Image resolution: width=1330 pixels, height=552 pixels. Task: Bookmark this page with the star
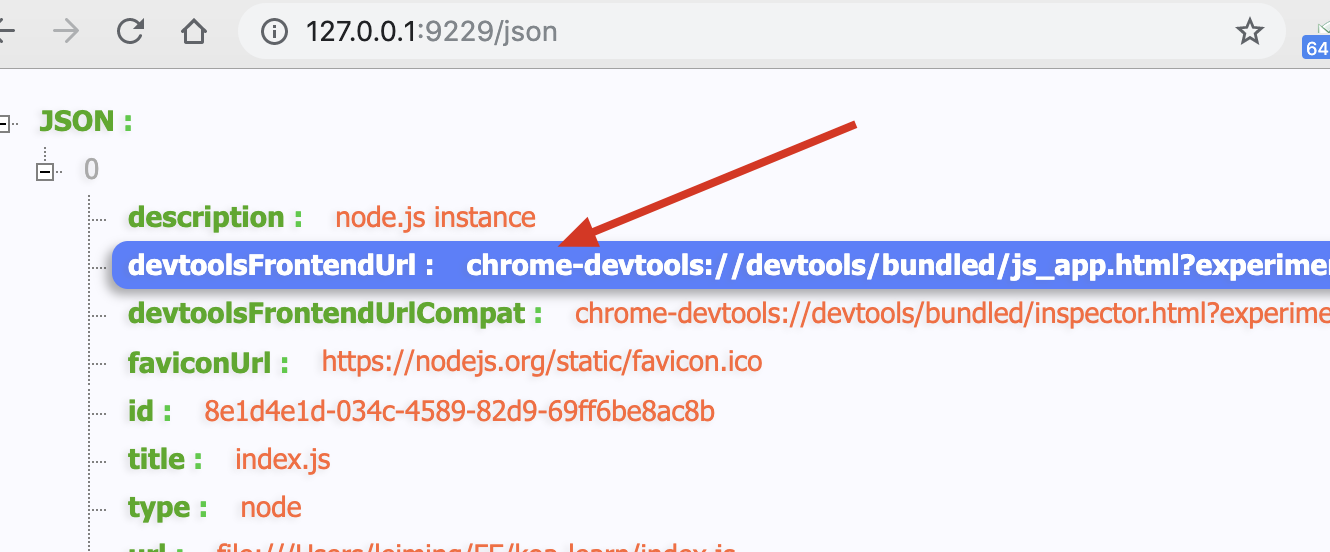[1249, 32]
